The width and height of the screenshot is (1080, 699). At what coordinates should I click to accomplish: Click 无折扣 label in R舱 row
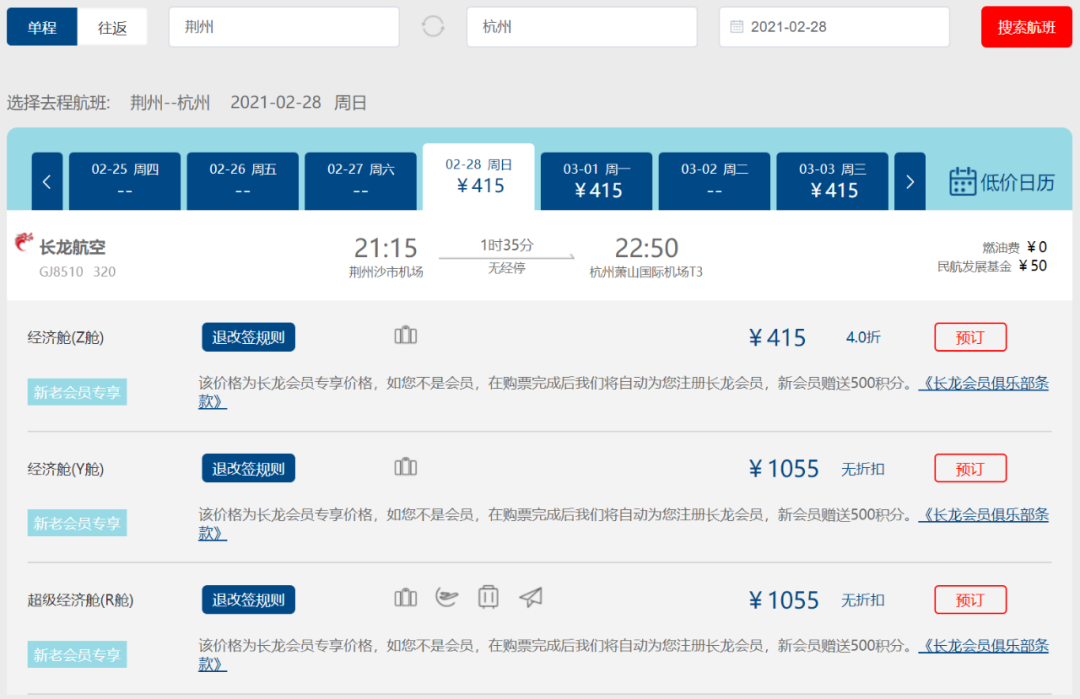pyautogui.click(x=863, y=600)
